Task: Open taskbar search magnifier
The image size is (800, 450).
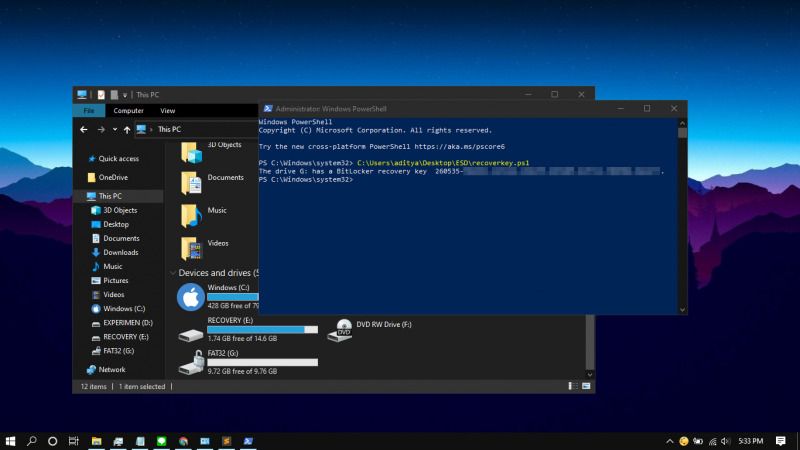Action: [32, 441]
